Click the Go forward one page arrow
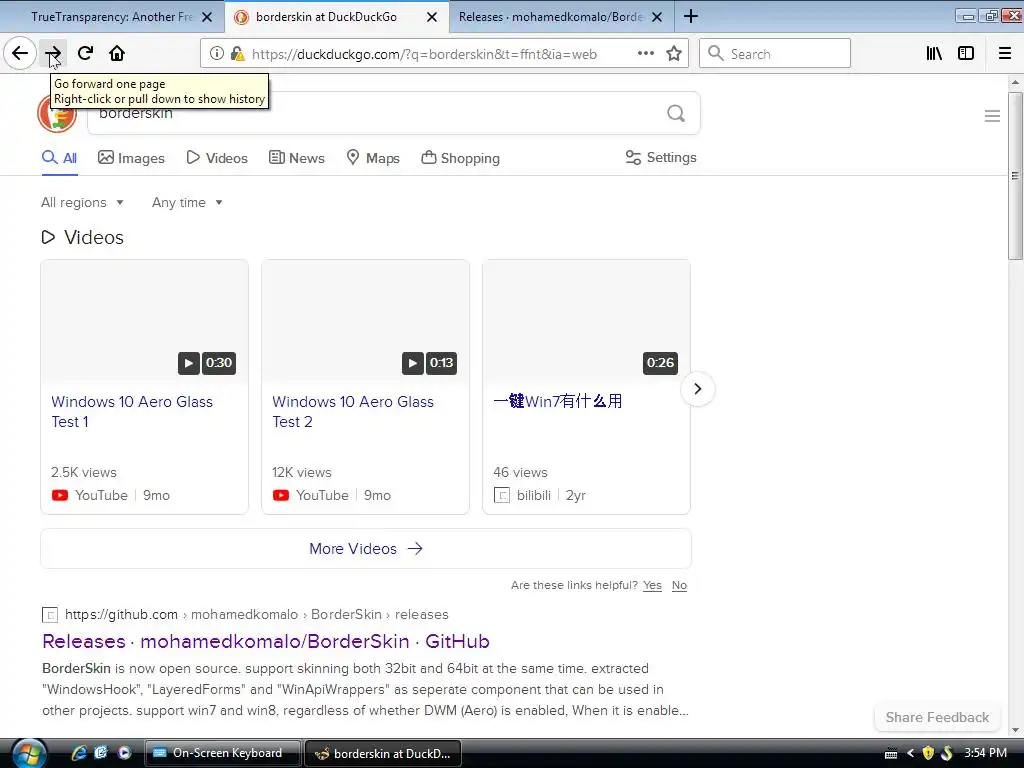Image resolution: width=1024 pixels, height=768 pixels. point(53,54)
